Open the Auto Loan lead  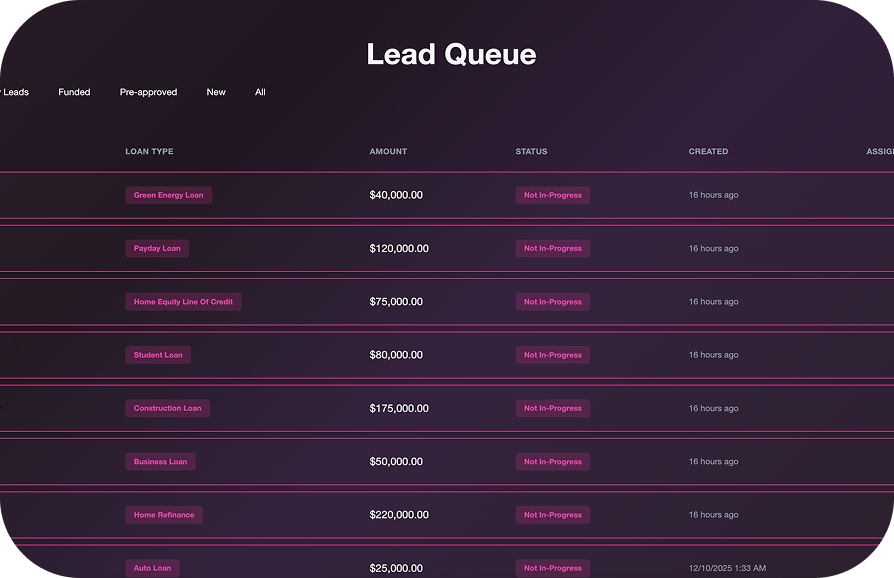click(x=152, y=568)
